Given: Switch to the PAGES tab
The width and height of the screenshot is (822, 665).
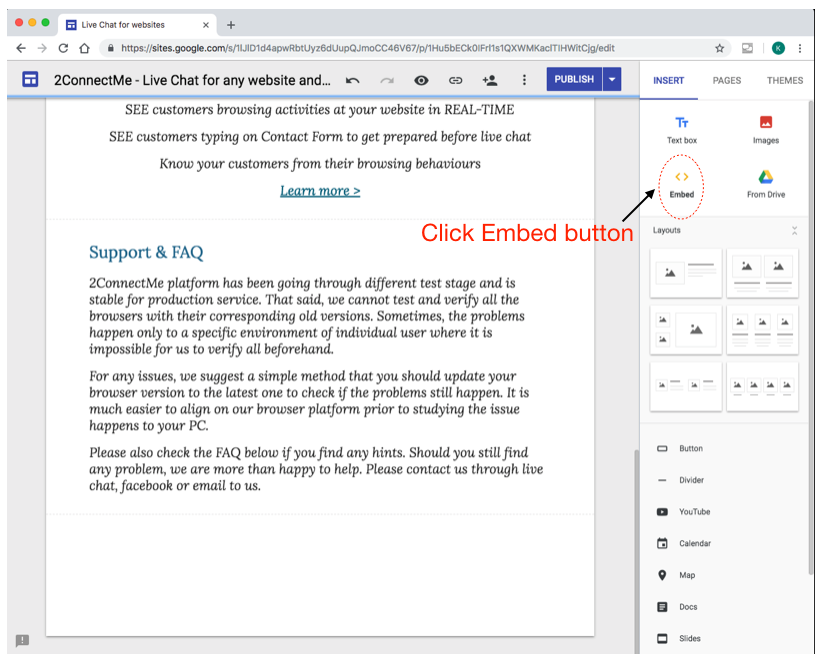Looking at the screenshot, I should click(x=727, y=80).
